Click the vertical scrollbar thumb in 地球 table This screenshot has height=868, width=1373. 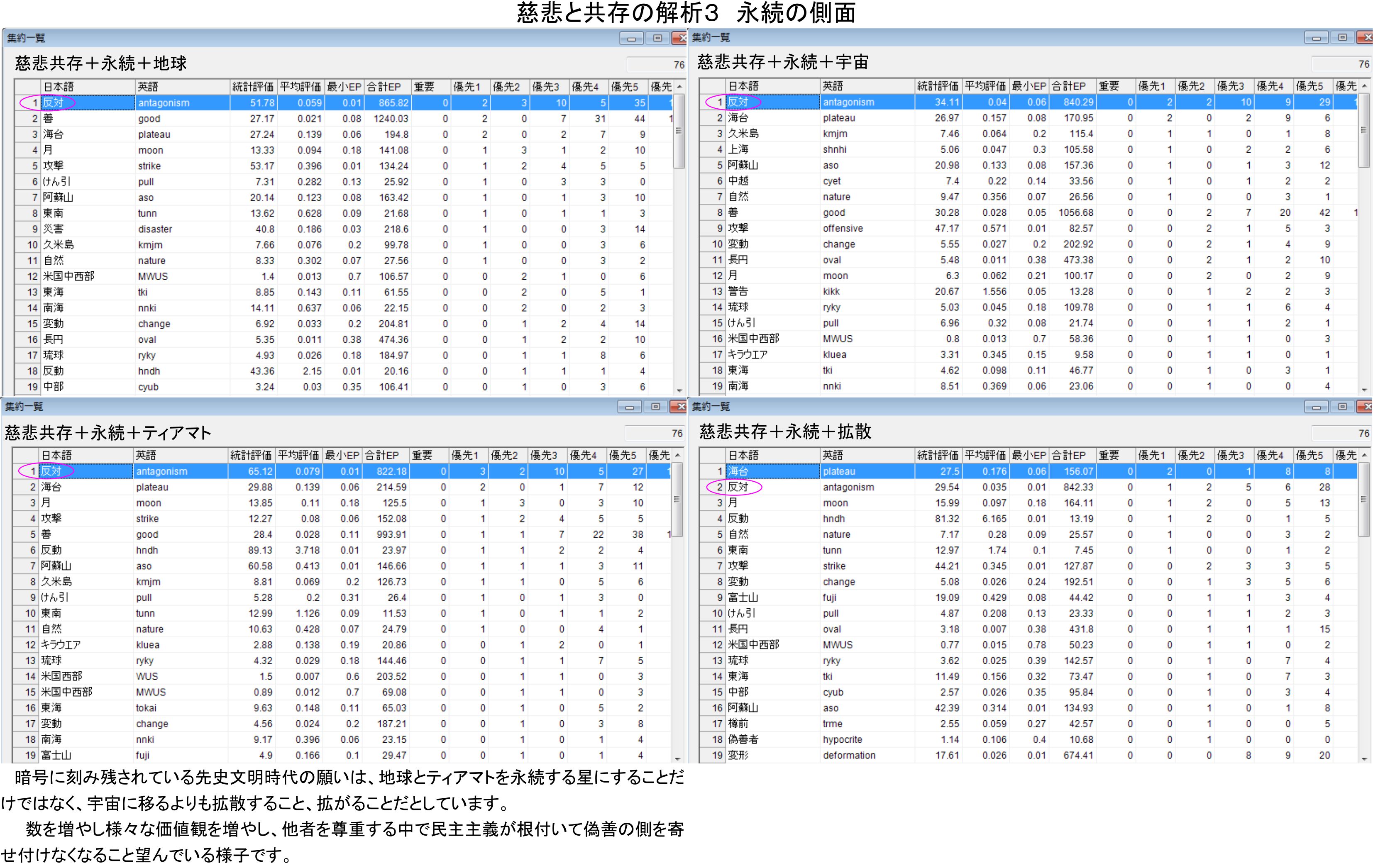pos(679,131)
